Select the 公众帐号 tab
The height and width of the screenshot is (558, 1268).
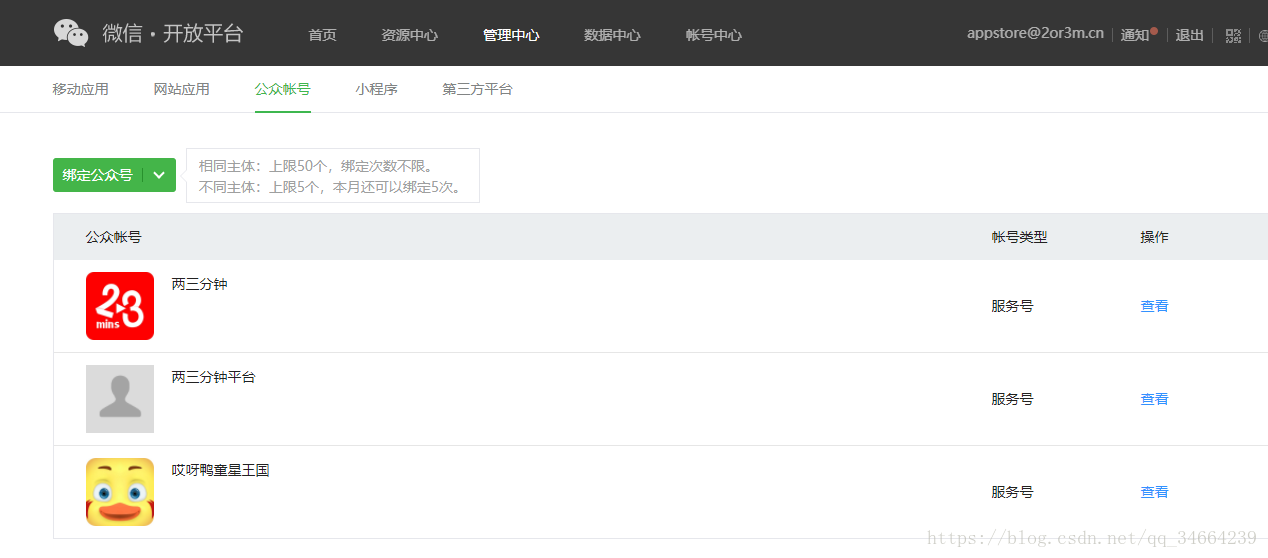(283, 89)
